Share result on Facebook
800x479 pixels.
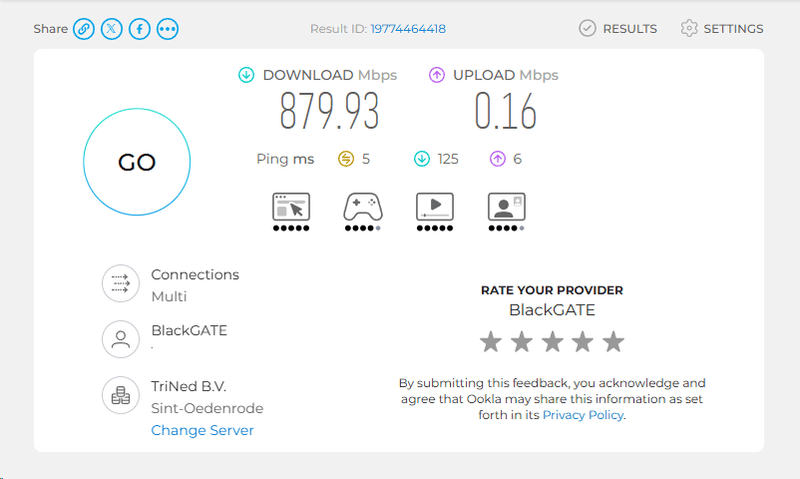click(x=139, y=29)
